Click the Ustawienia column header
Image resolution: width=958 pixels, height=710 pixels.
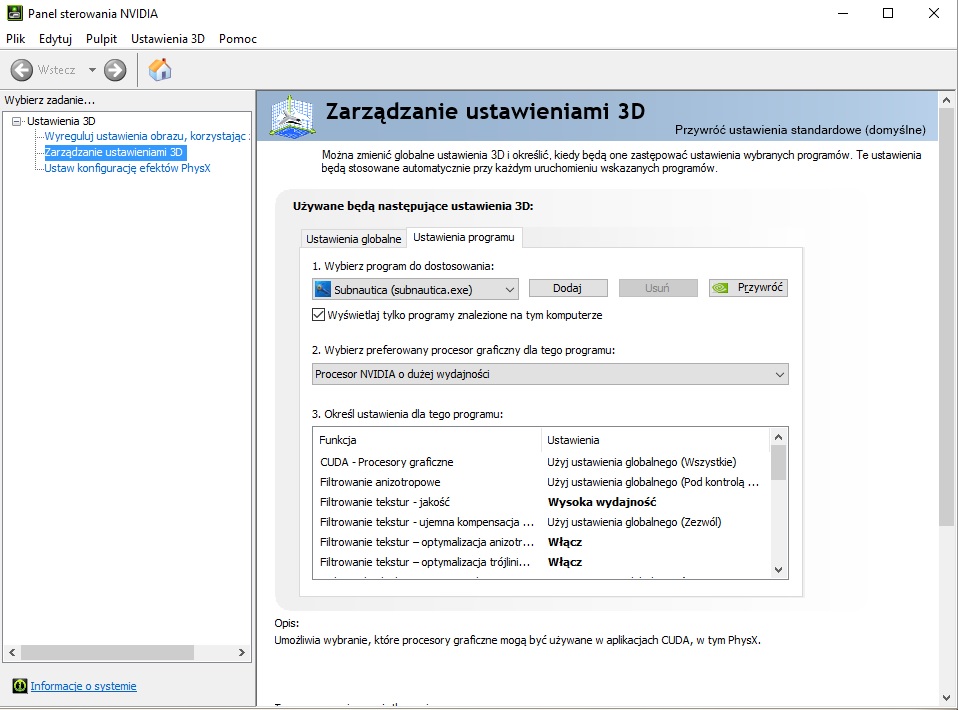point(655,440)
